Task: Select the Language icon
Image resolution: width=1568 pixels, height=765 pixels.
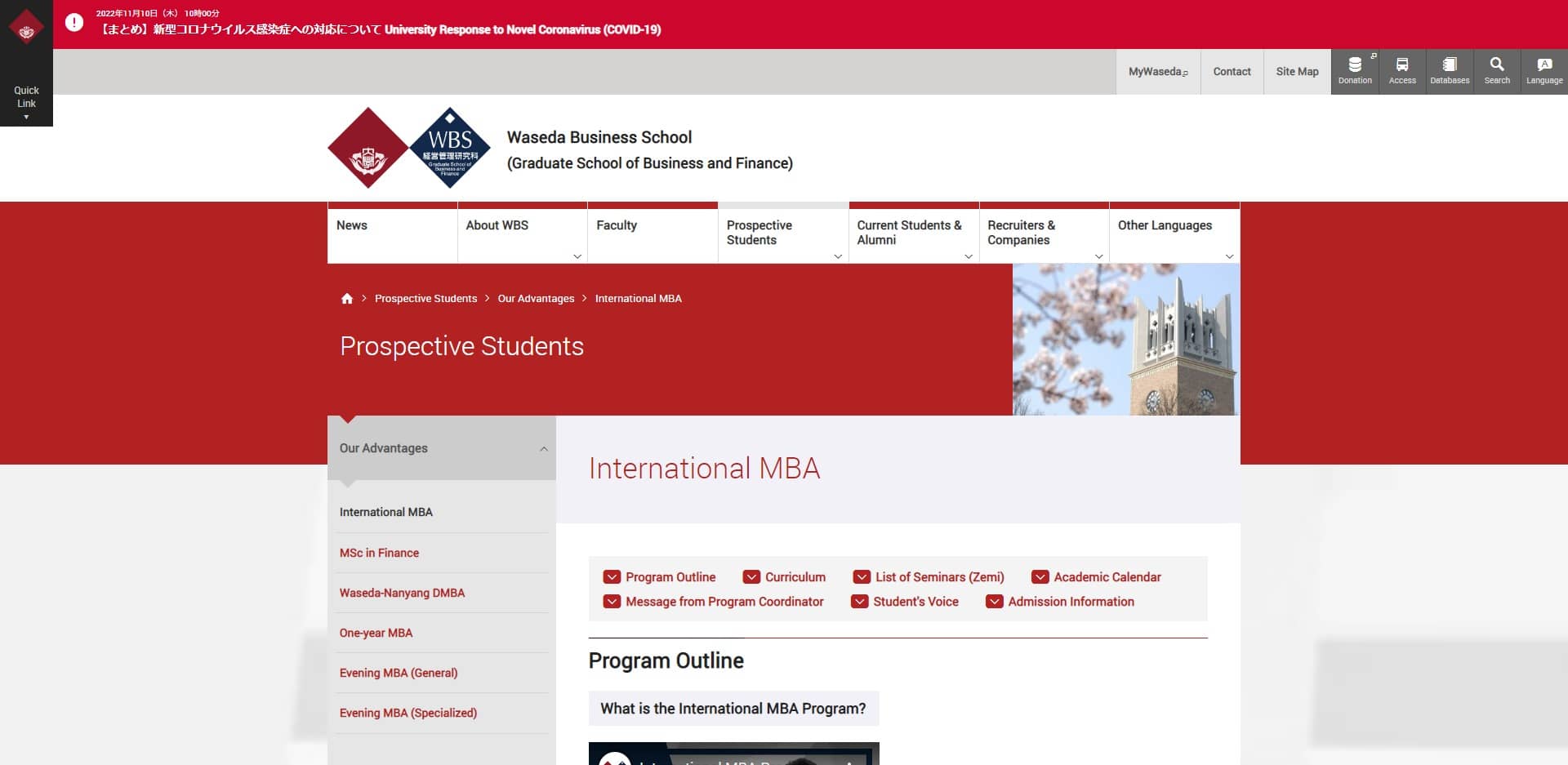Action: tap(1544, 71)
